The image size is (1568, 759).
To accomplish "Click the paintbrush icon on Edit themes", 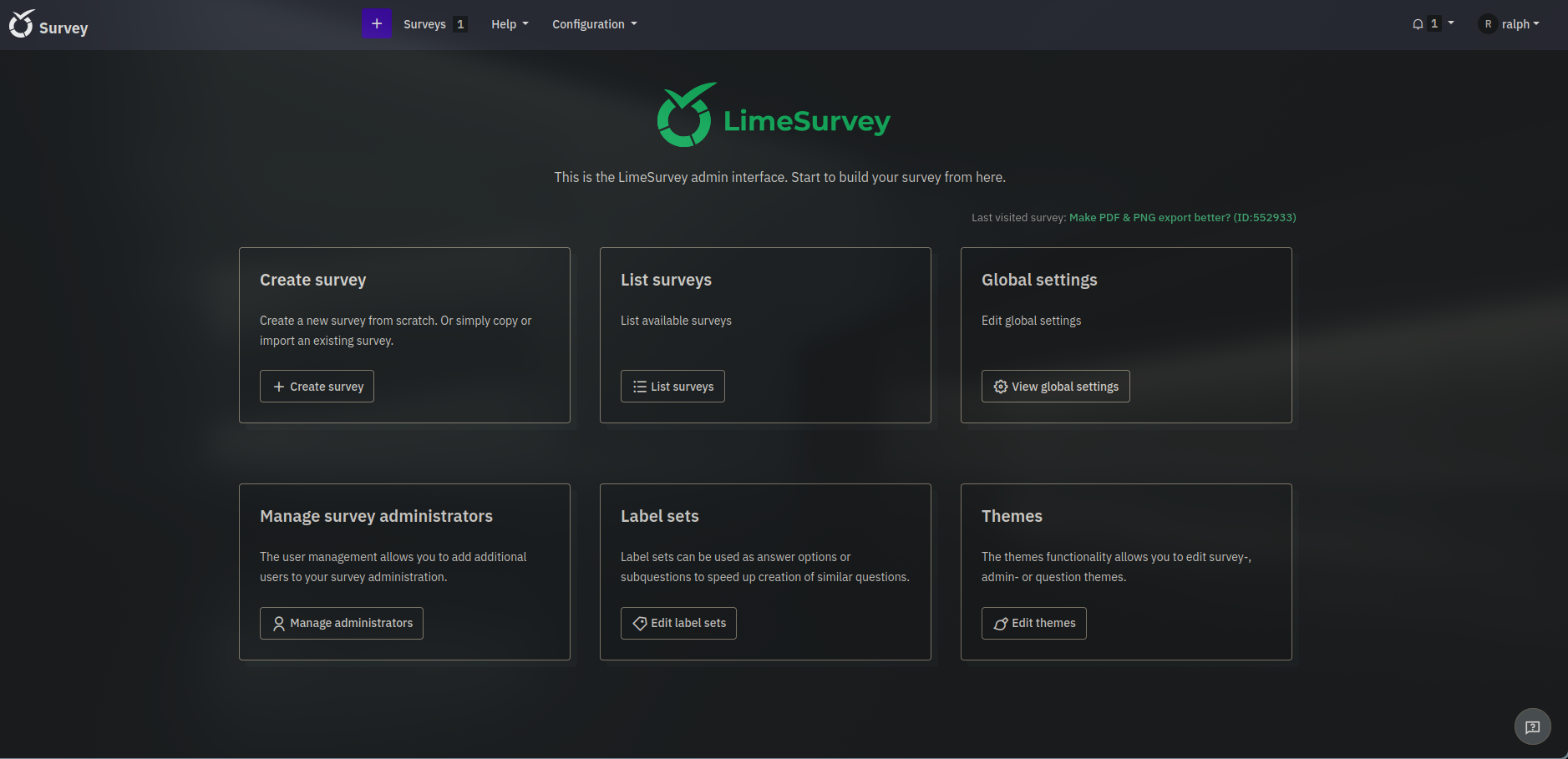I will [1000, 624].
